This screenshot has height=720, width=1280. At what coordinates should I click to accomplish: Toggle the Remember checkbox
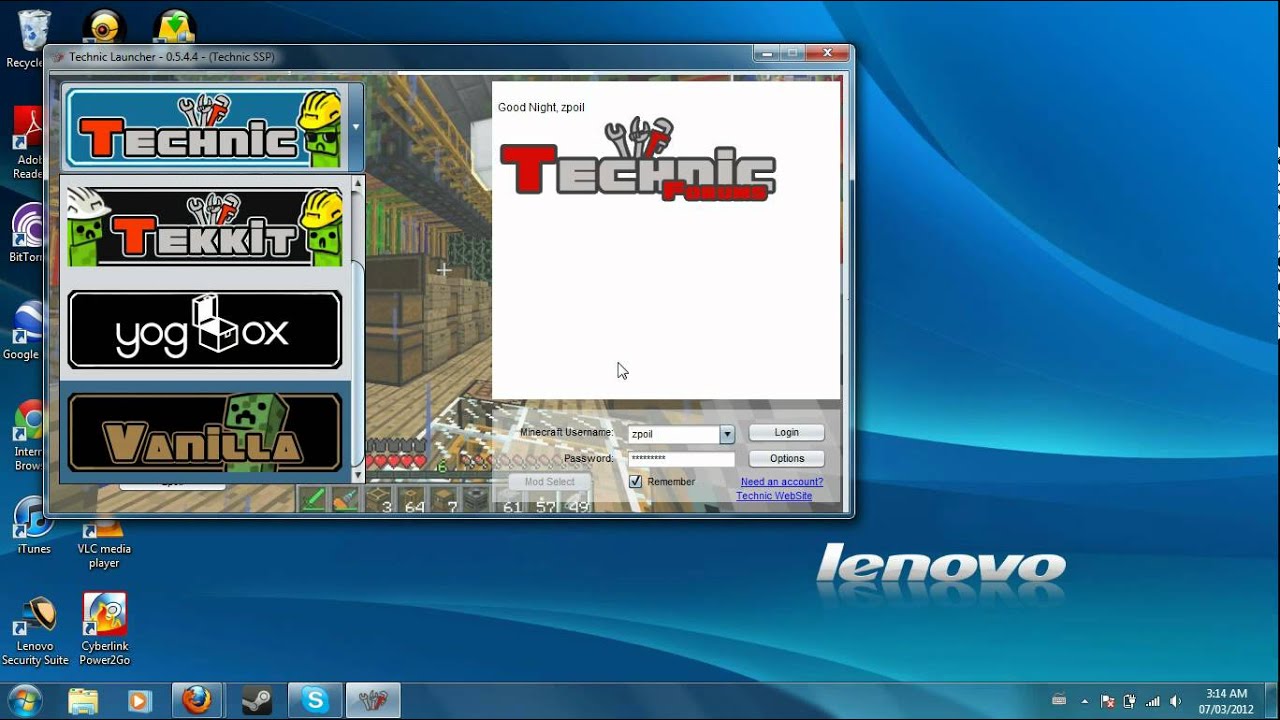point(635,482)
